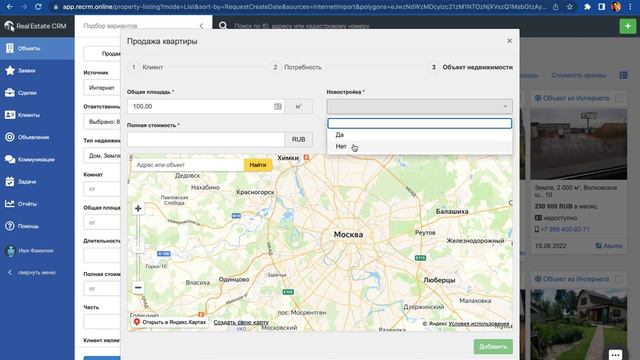Click the full cost input field
640x360 pixels.
[206, 139]
